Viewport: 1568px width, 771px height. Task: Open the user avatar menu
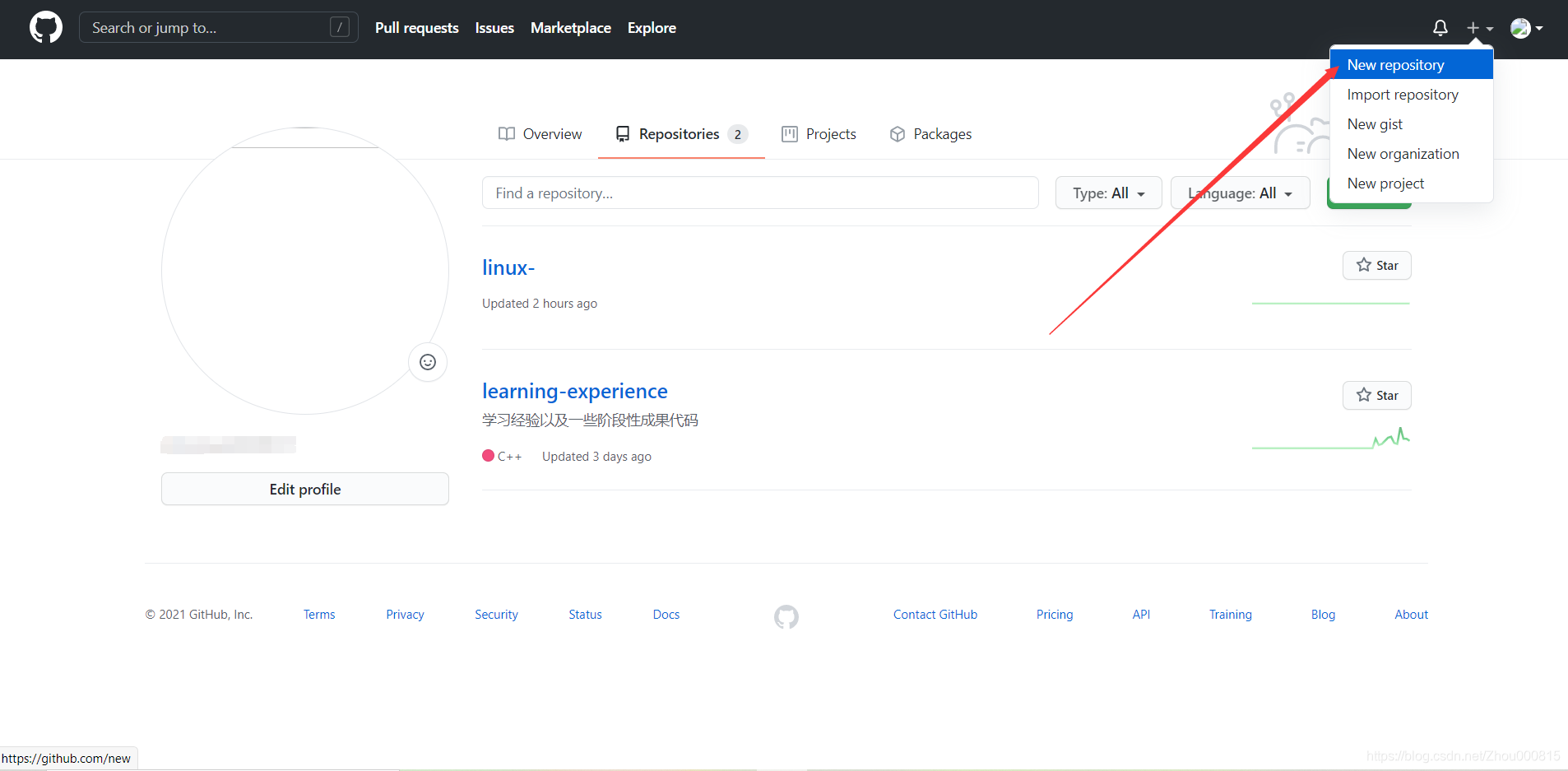click(x=1526, y=28)
